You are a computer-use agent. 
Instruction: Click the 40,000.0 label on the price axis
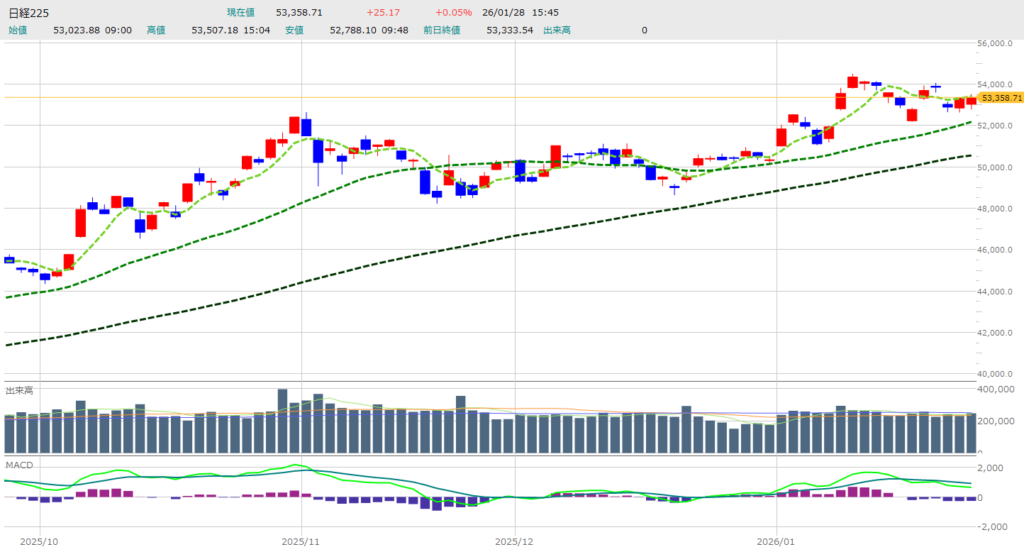[x=999, y=374]
